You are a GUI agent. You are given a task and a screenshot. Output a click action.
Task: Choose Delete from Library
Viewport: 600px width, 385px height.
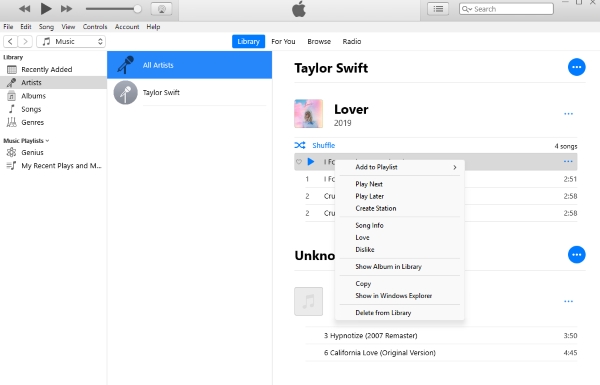pyautogui.click(x=399, y=313)
